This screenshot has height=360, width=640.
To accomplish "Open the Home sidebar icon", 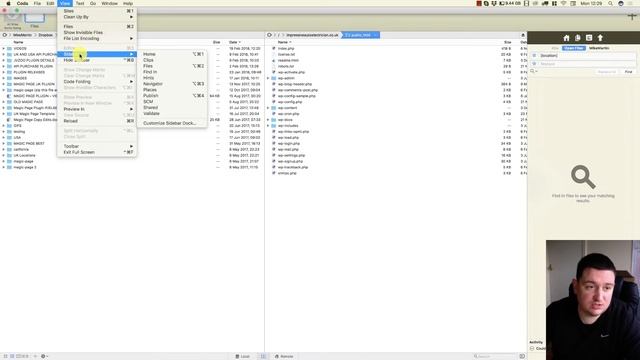I will (566, 38).
